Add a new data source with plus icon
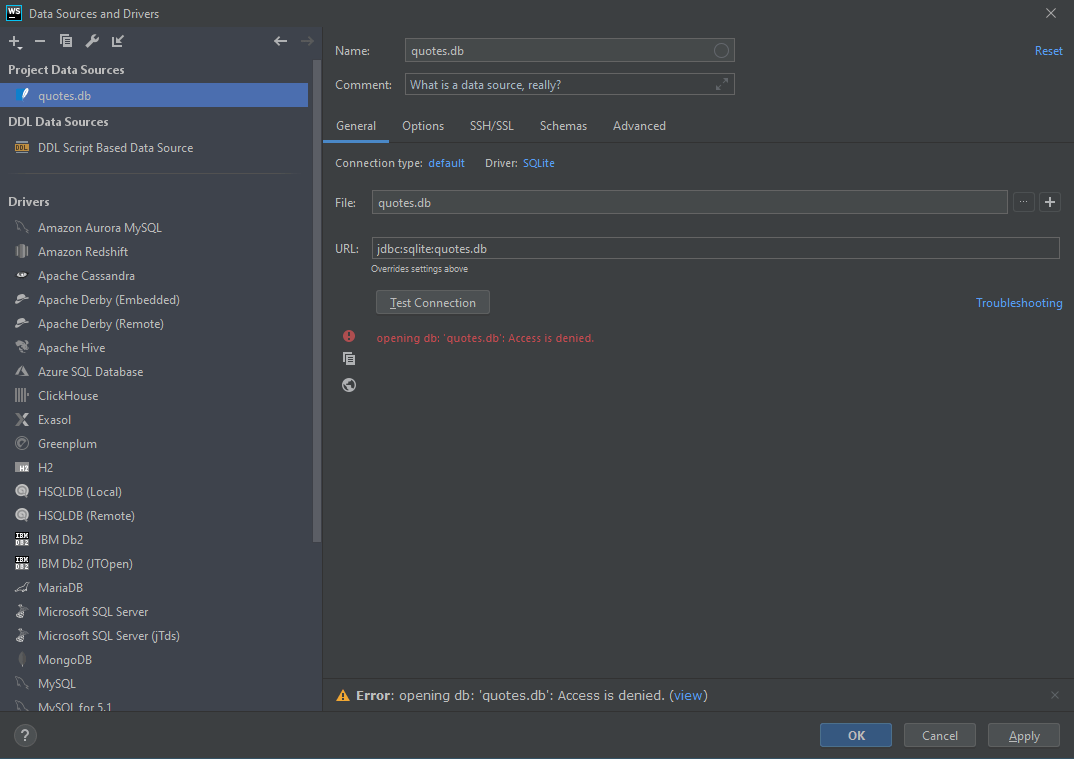This screenshot has height=759, width=1074. [15, 42]
